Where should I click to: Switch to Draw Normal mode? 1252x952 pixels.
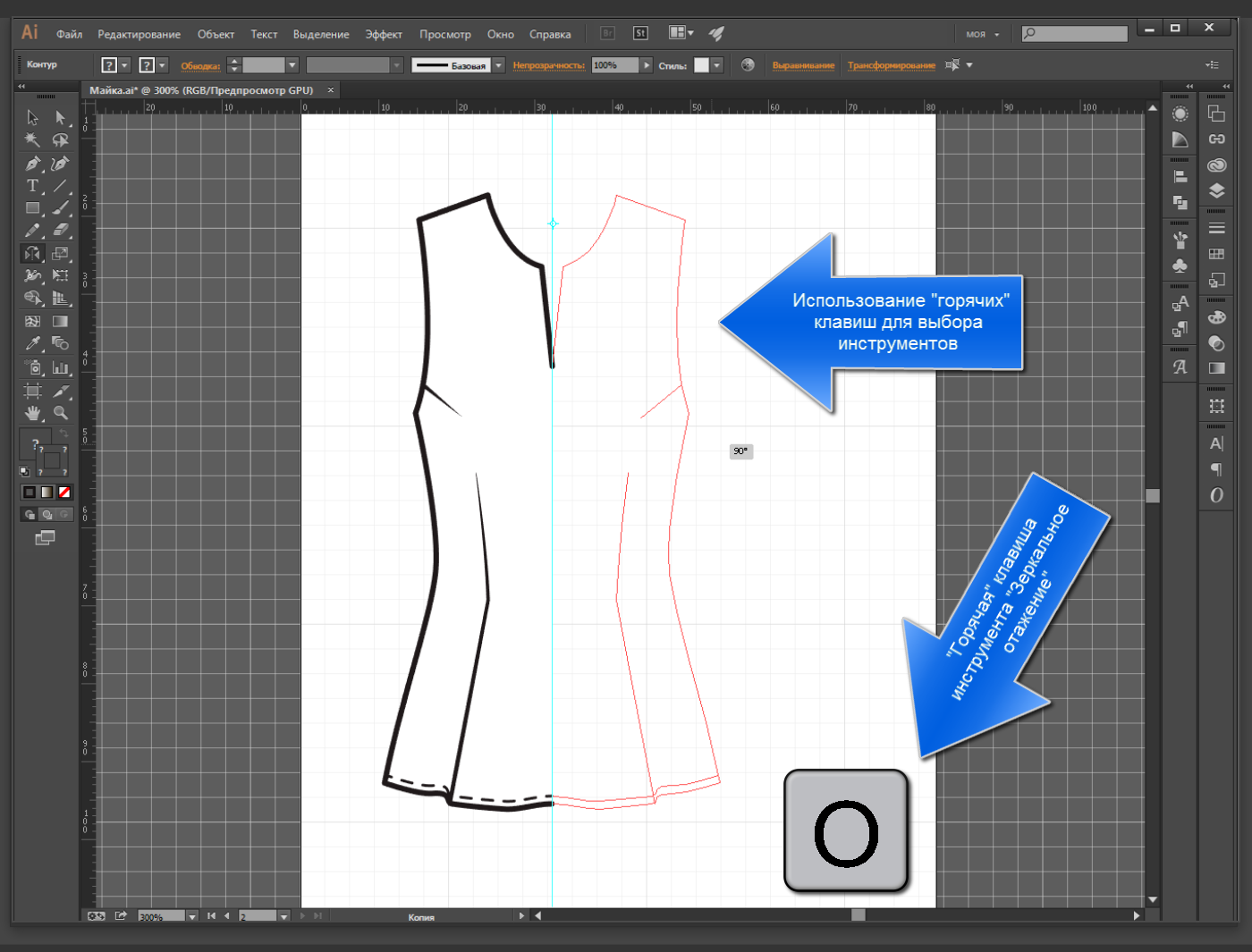tap(30, 515)
